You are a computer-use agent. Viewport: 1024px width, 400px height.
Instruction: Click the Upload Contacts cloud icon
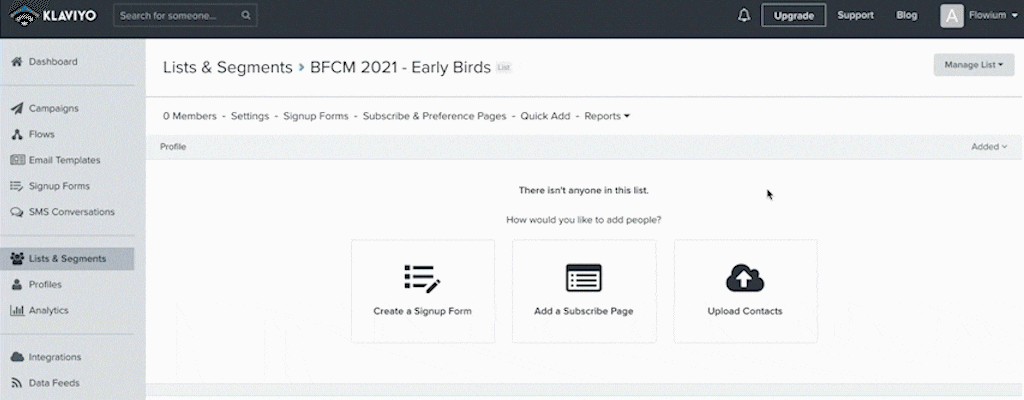tap(745, 278)
